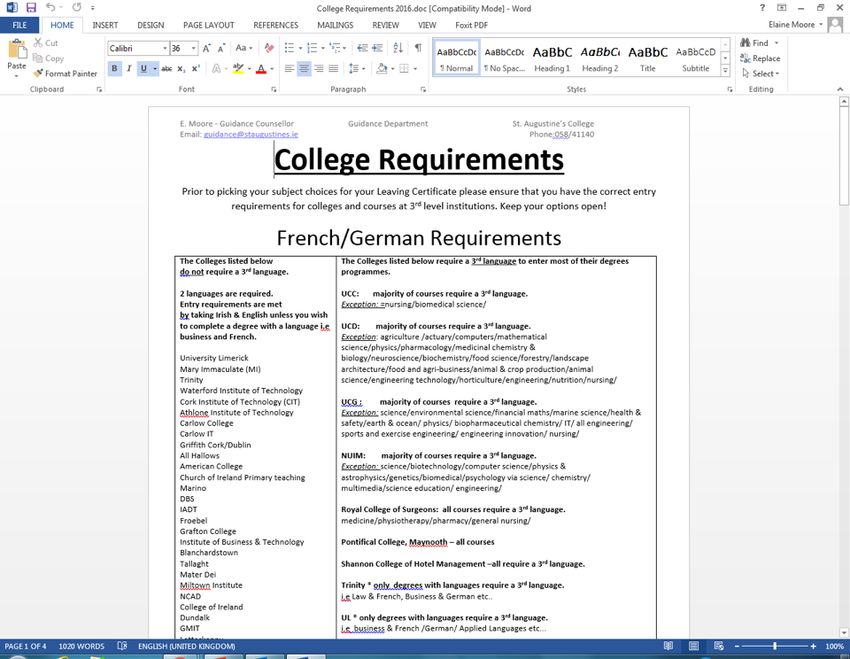The width and height of the screenshot is (850, 659).
Task: Apply text highlight color icon
Action: pos(237,68)
